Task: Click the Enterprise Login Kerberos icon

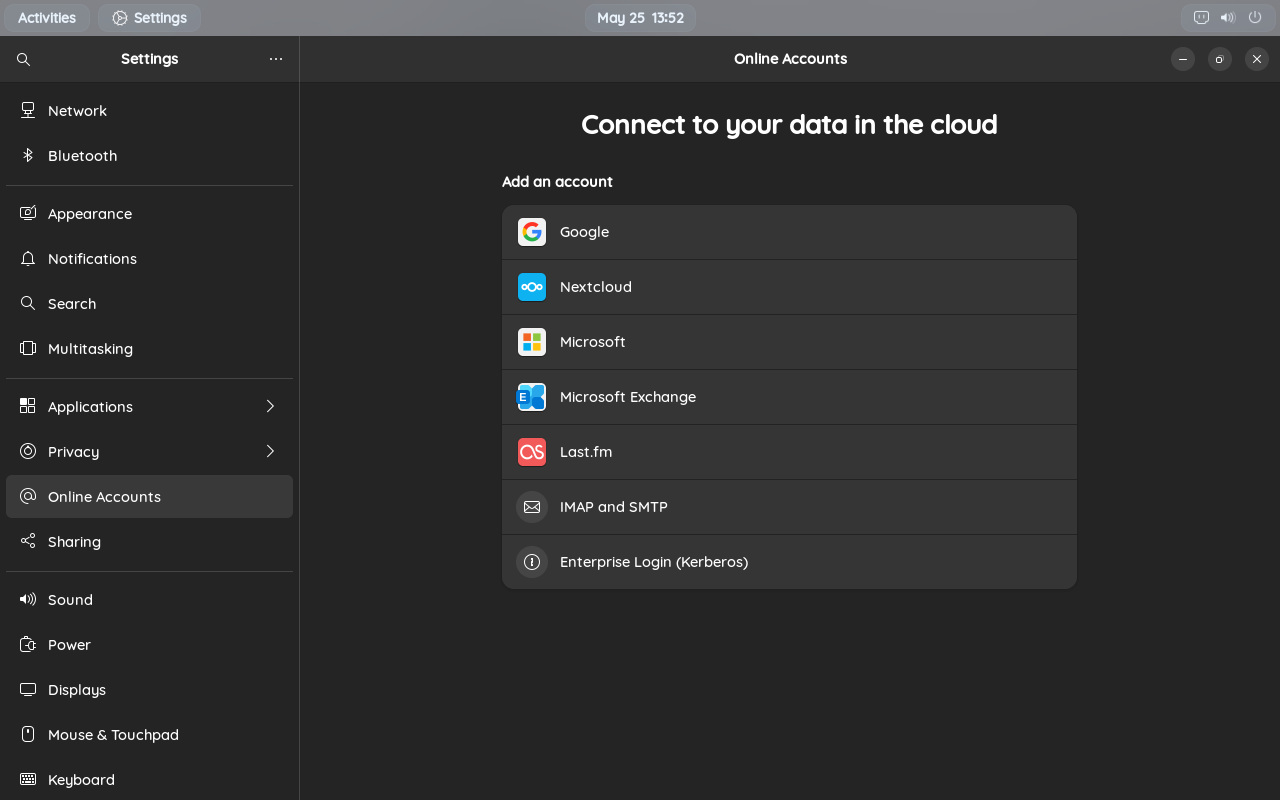Action: click(532, 562)
